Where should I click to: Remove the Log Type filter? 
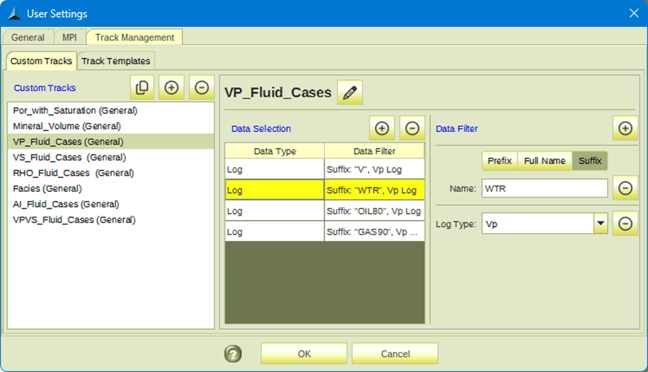[x=625, y=224]
